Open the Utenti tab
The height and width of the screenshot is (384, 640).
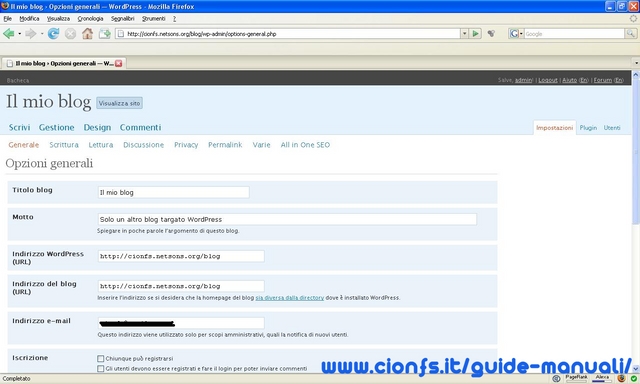612,128
